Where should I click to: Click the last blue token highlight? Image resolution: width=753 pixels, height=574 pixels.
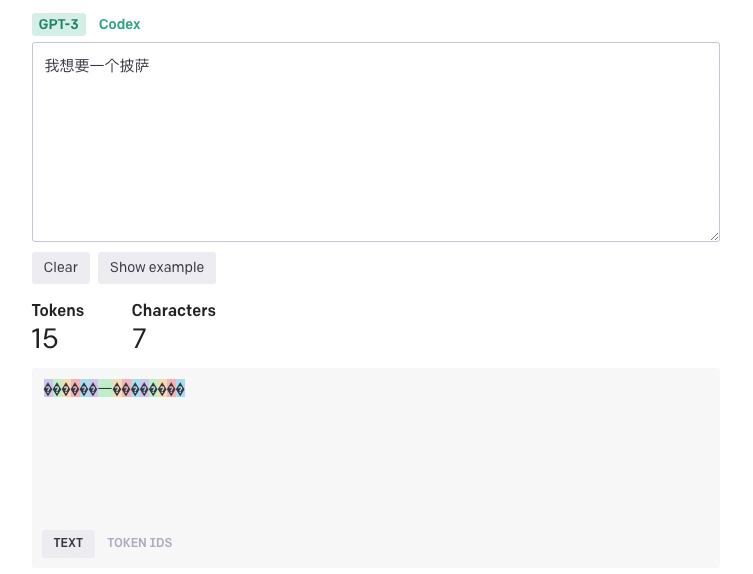[x=181, y=388]
